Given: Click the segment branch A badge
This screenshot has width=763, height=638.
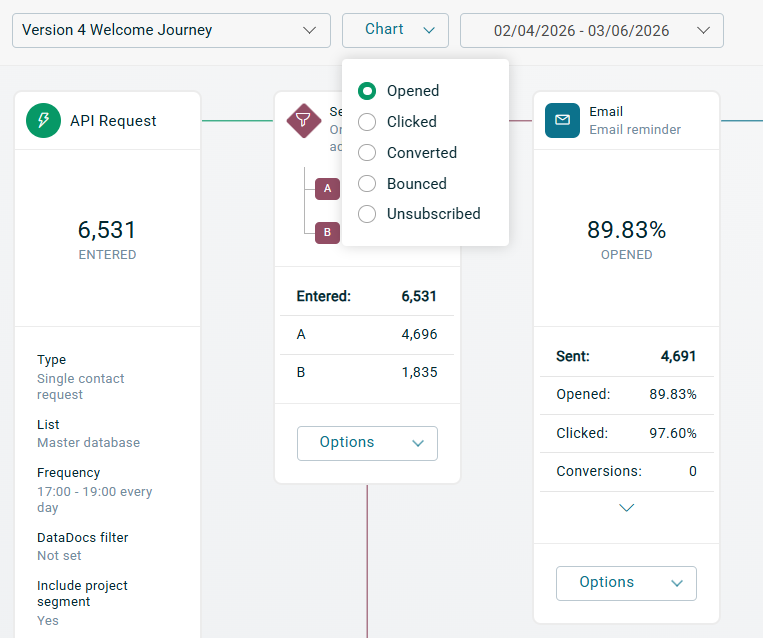Looking at the screenshot, I should (327, 188).
